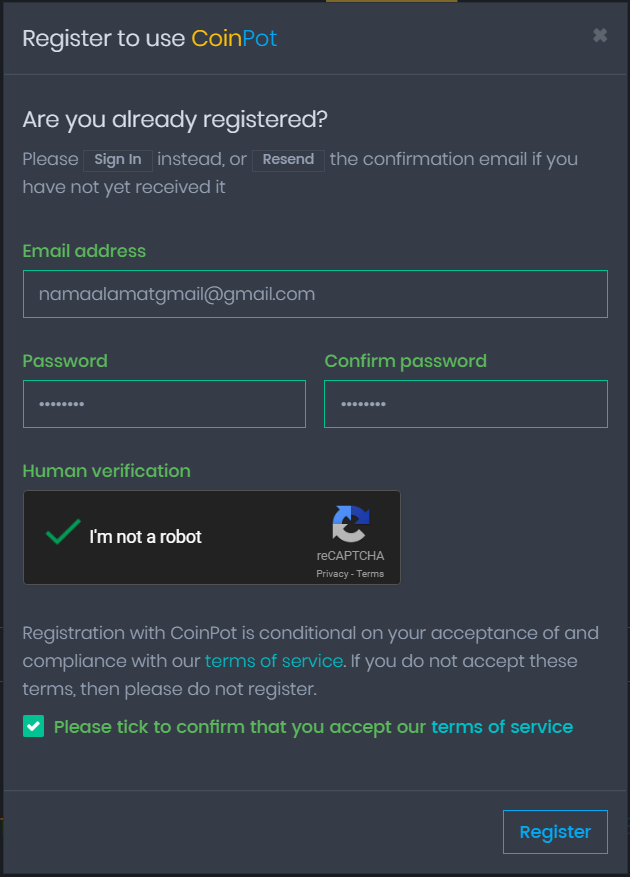The height and width of the screenshot is (877, 630).
Task: Open the reCAPTCHA Terms link
Action: 370,574
